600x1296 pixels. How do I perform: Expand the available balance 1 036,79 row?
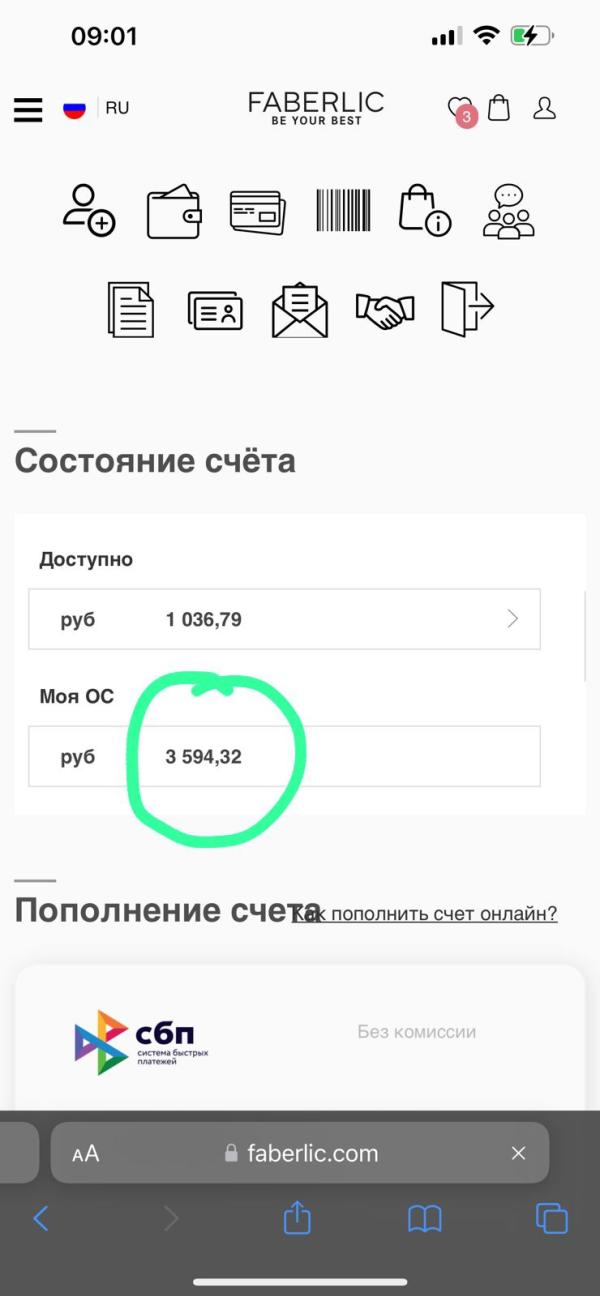[285, 619]
